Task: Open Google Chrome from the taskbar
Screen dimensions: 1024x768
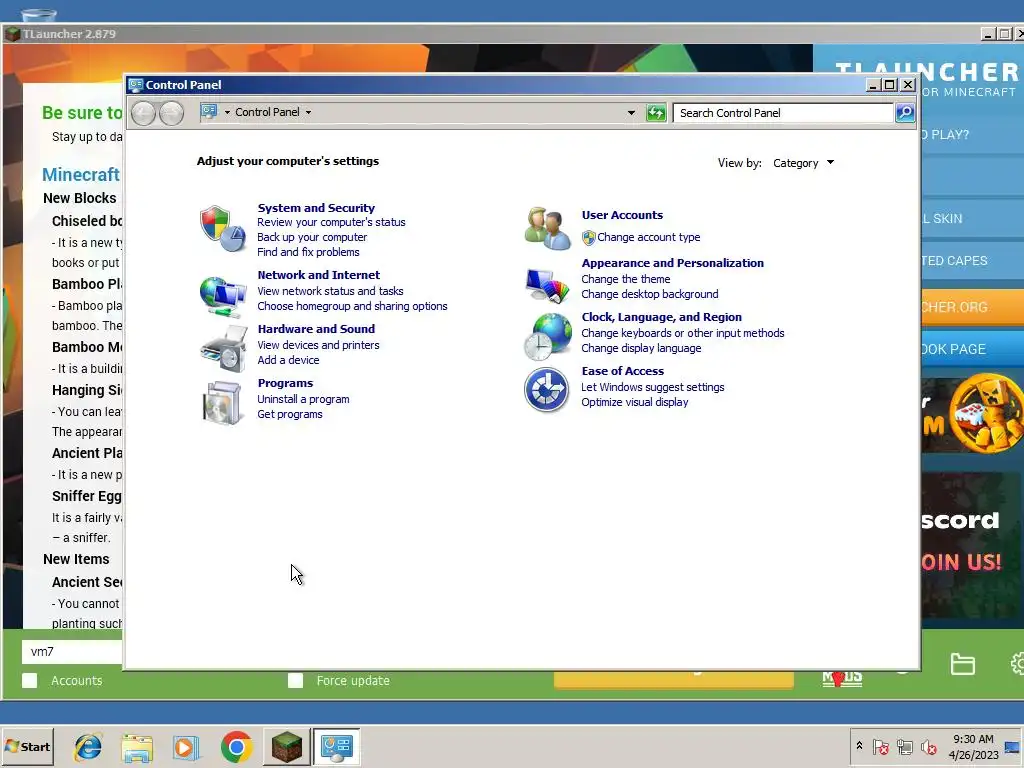Action: (x=236, y=747)
